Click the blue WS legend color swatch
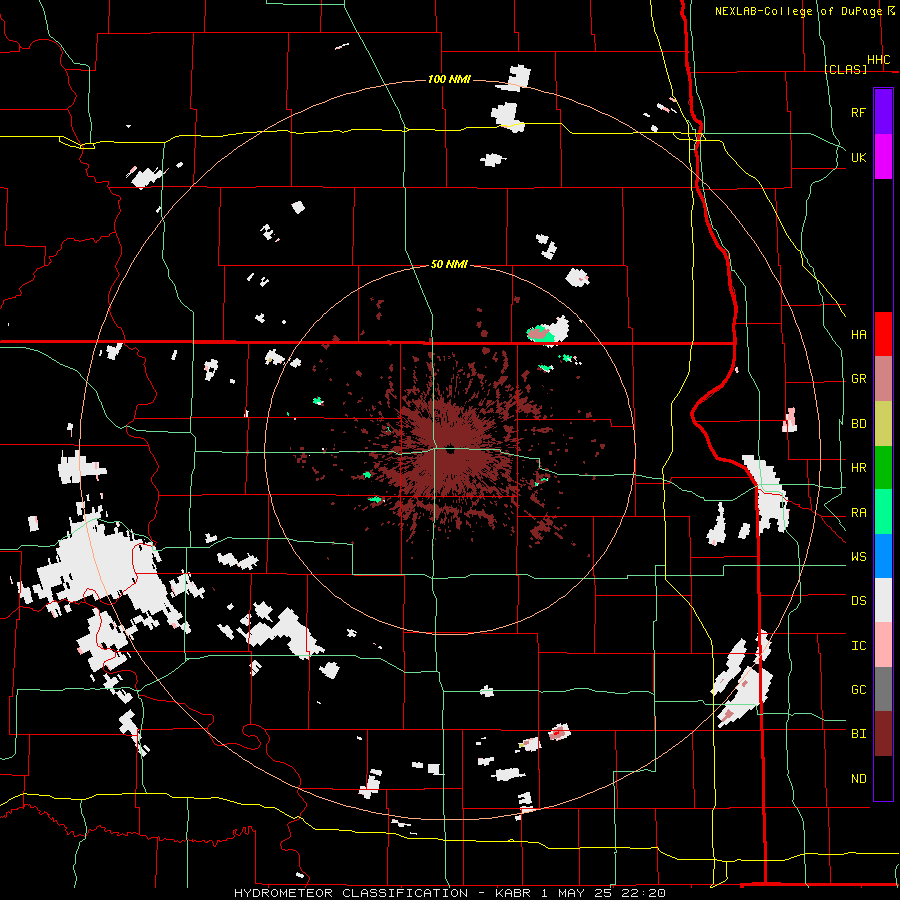 tap(883, 556)
